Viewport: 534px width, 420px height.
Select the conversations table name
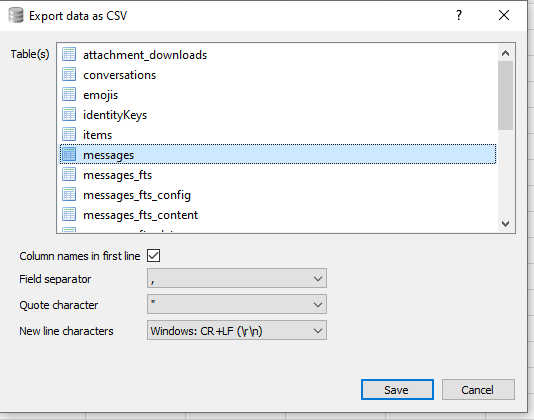pos(120,75)
